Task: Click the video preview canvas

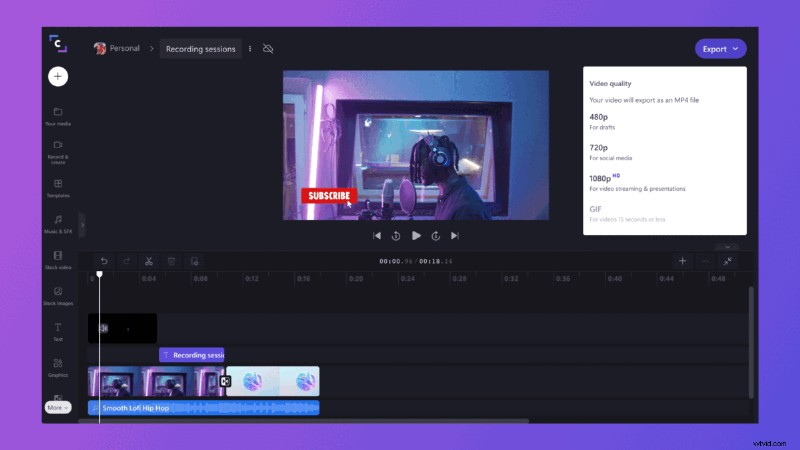Action: point(416,145)
